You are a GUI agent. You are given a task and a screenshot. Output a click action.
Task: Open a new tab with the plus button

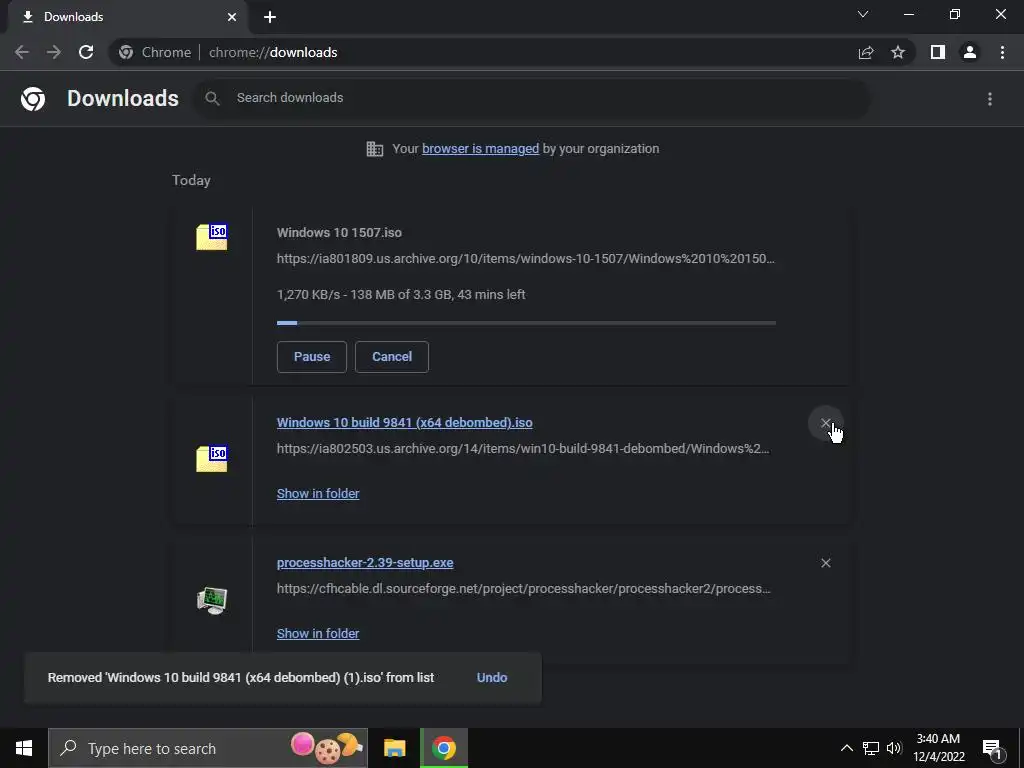[270, 17]
